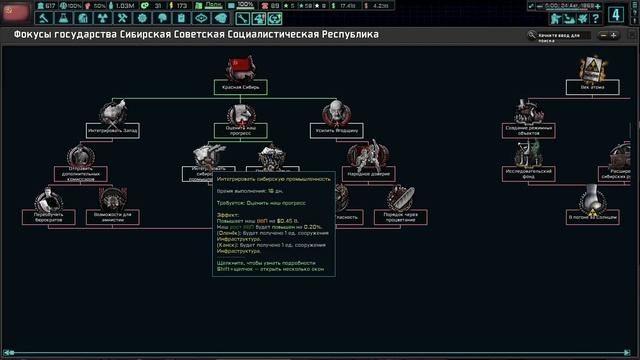Click the radiation symbol toolbar icon
Viewport: 640px width, 360px height.
pyautogui.click(x=103, y=18)
